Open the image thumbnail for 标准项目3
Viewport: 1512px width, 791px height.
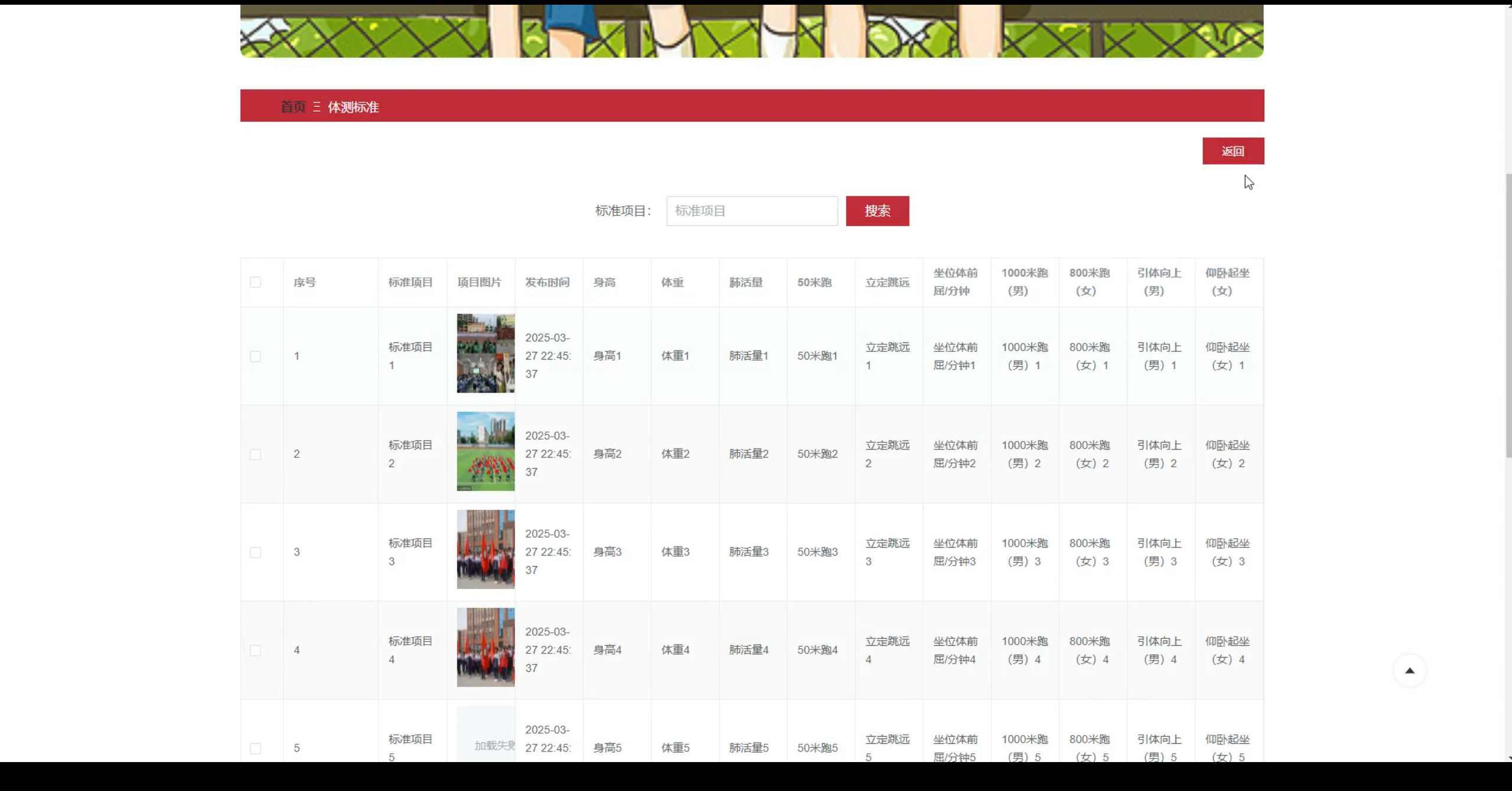(x=484, y=549)
